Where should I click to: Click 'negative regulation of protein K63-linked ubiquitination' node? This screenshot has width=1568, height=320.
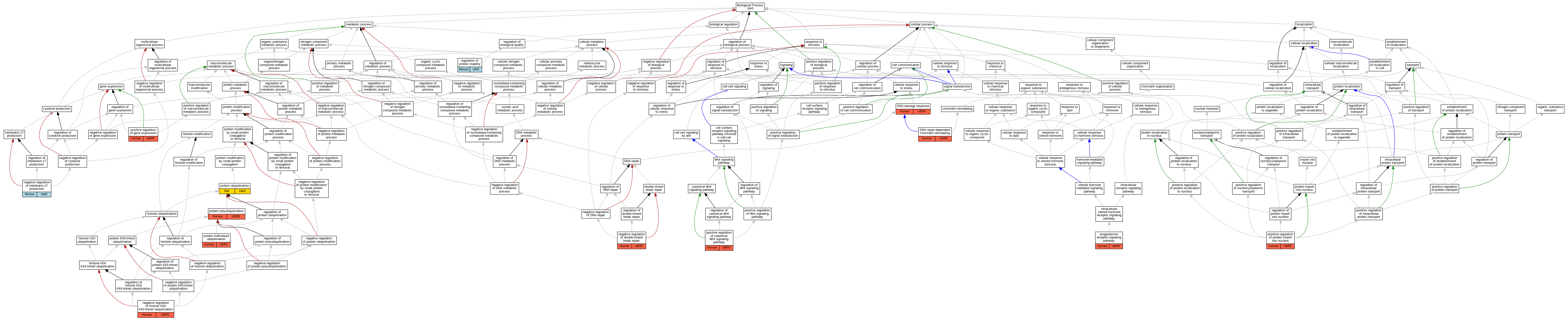click(178, 285)
